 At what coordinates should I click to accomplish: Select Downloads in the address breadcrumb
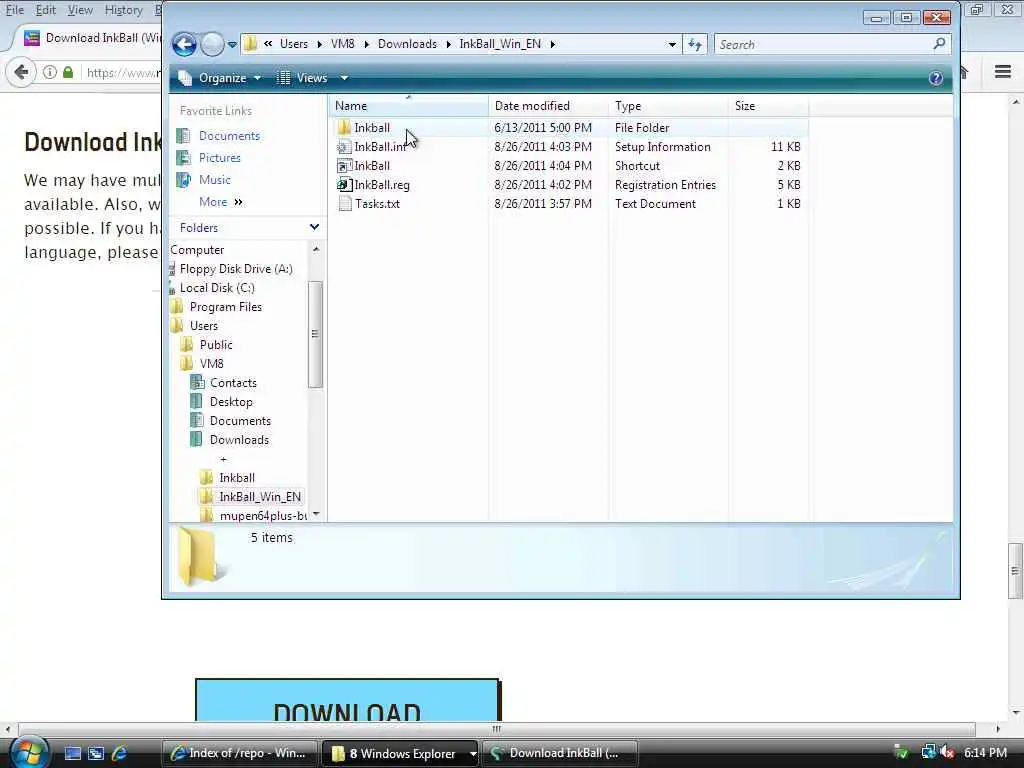(408, 44)
